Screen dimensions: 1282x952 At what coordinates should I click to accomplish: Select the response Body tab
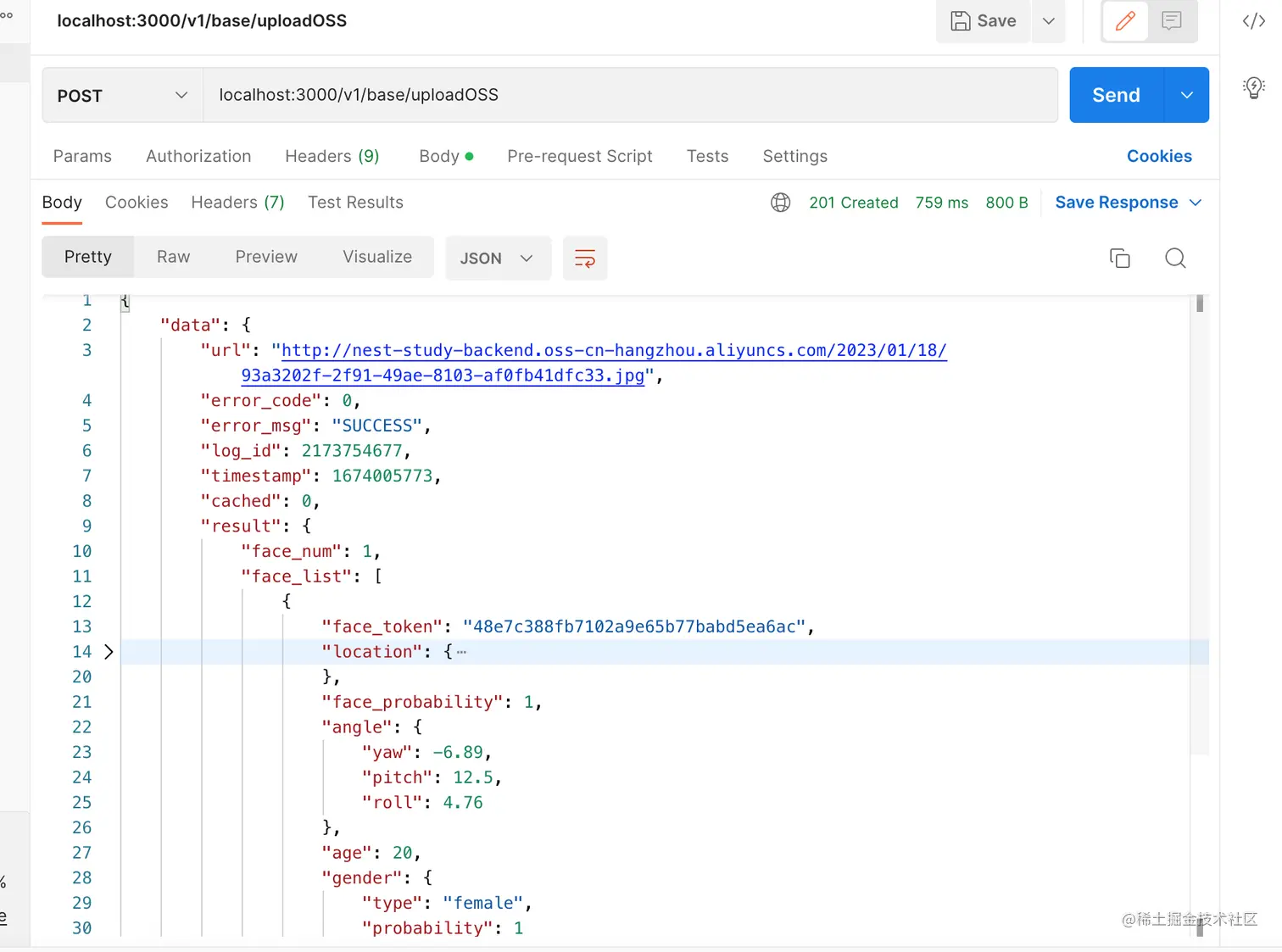pos(62,203)
